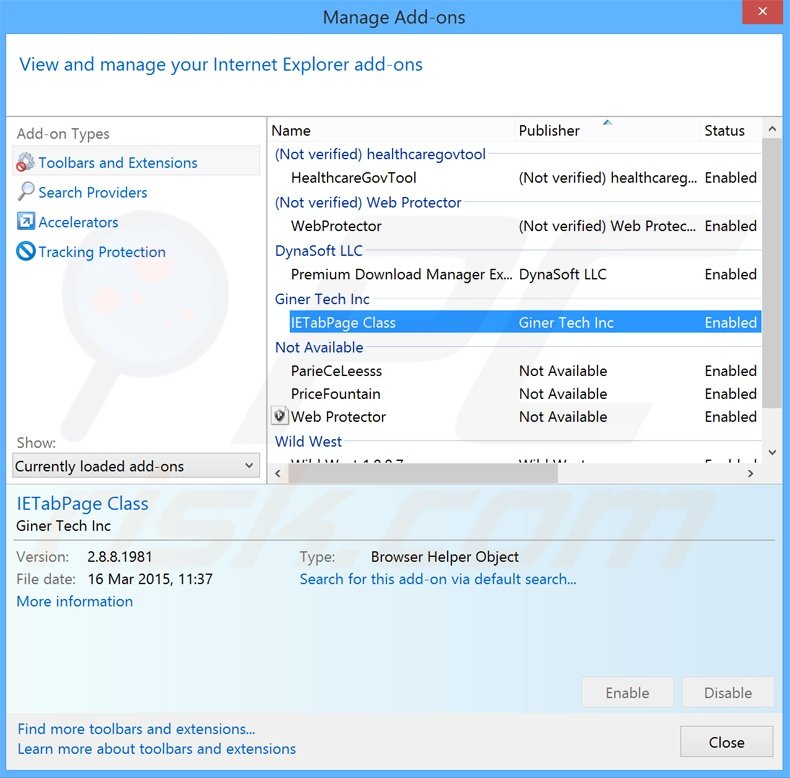The height and width of the screenshot is (778, 790).
Task: Click the Accelerators arrow icon
Action: (26, 221)
